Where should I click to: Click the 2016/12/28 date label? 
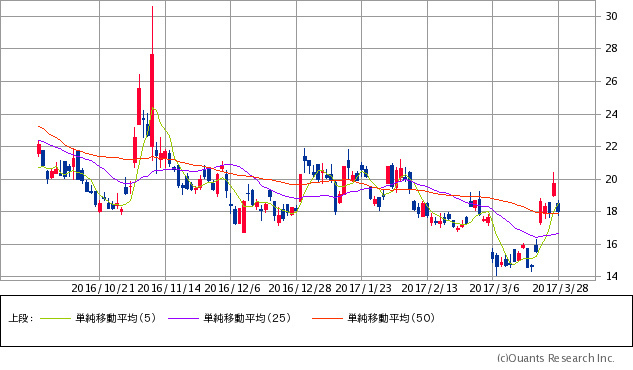tap(300, 288)
